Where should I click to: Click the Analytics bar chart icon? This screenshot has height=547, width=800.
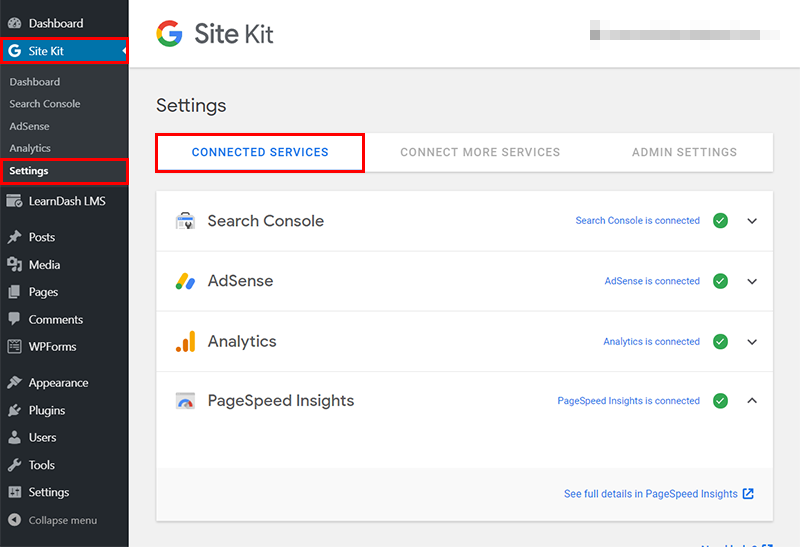[x=185, y=341]
